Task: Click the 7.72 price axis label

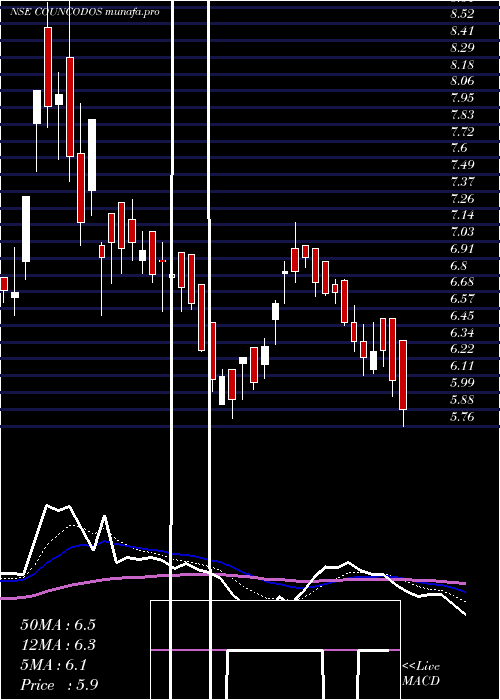Action: [462, 132]
